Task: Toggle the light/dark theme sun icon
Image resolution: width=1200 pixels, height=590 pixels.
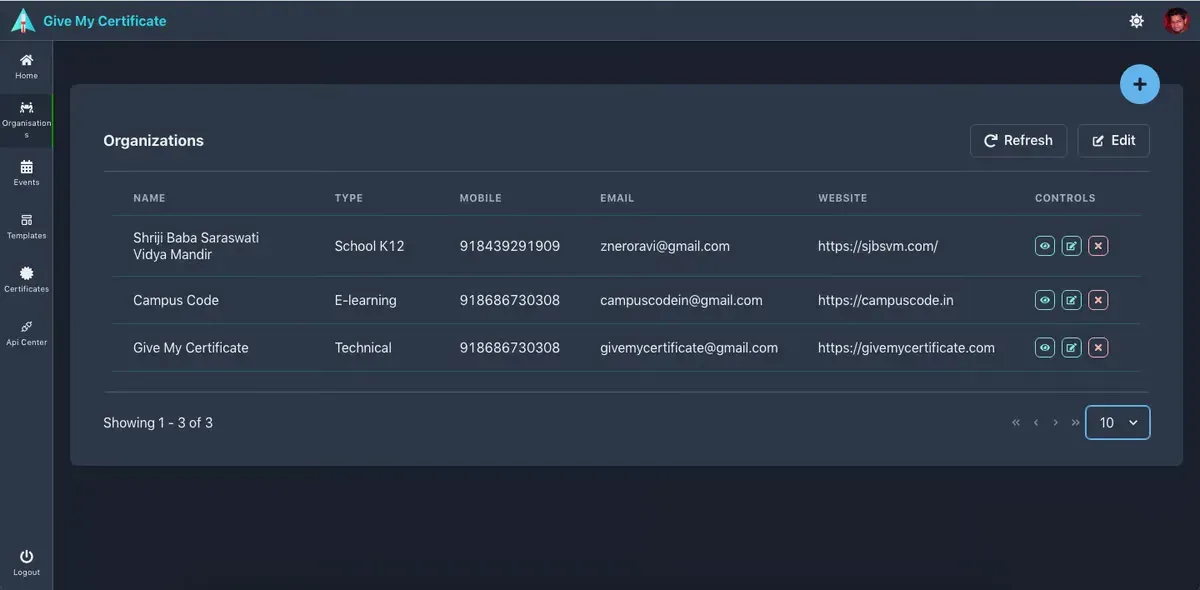Action: [1136, 21]
